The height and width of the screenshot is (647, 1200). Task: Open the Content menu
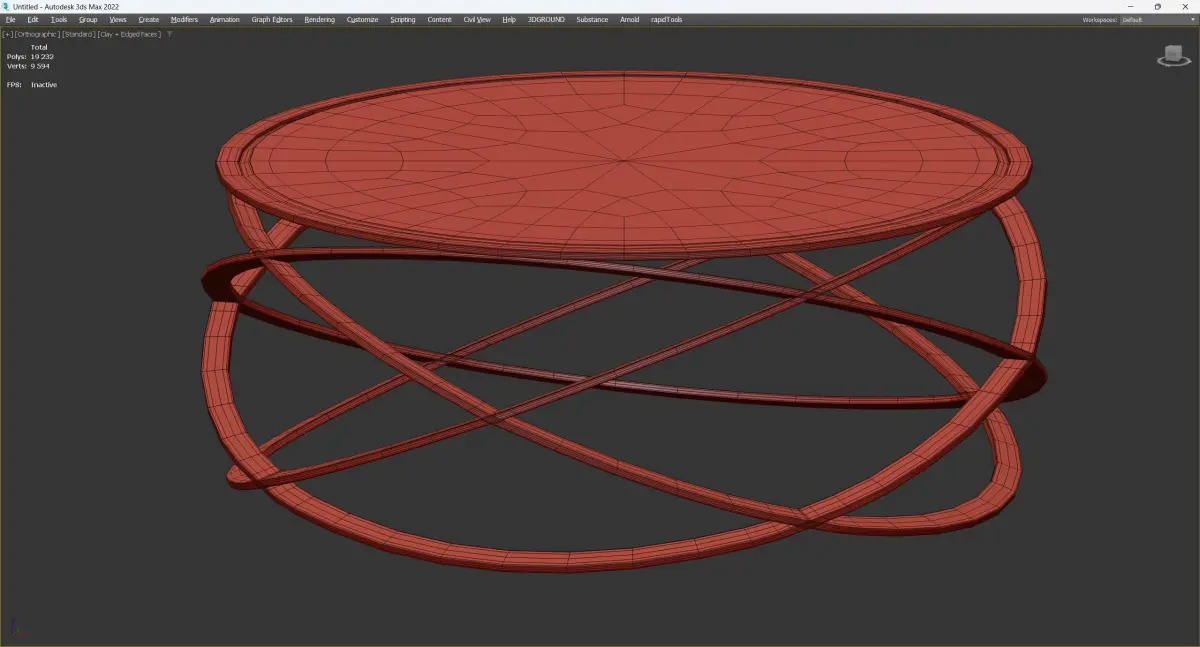pos(439,19)
